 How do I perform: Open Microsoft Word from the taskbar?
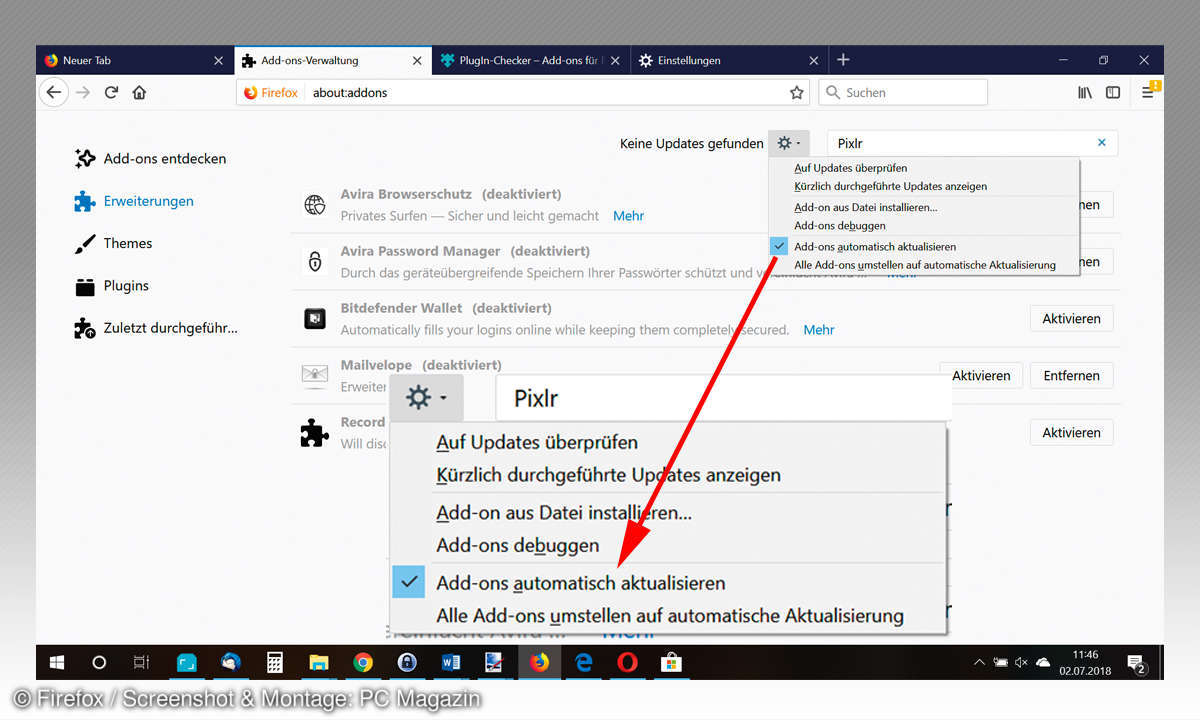click(x=450, y=662)
